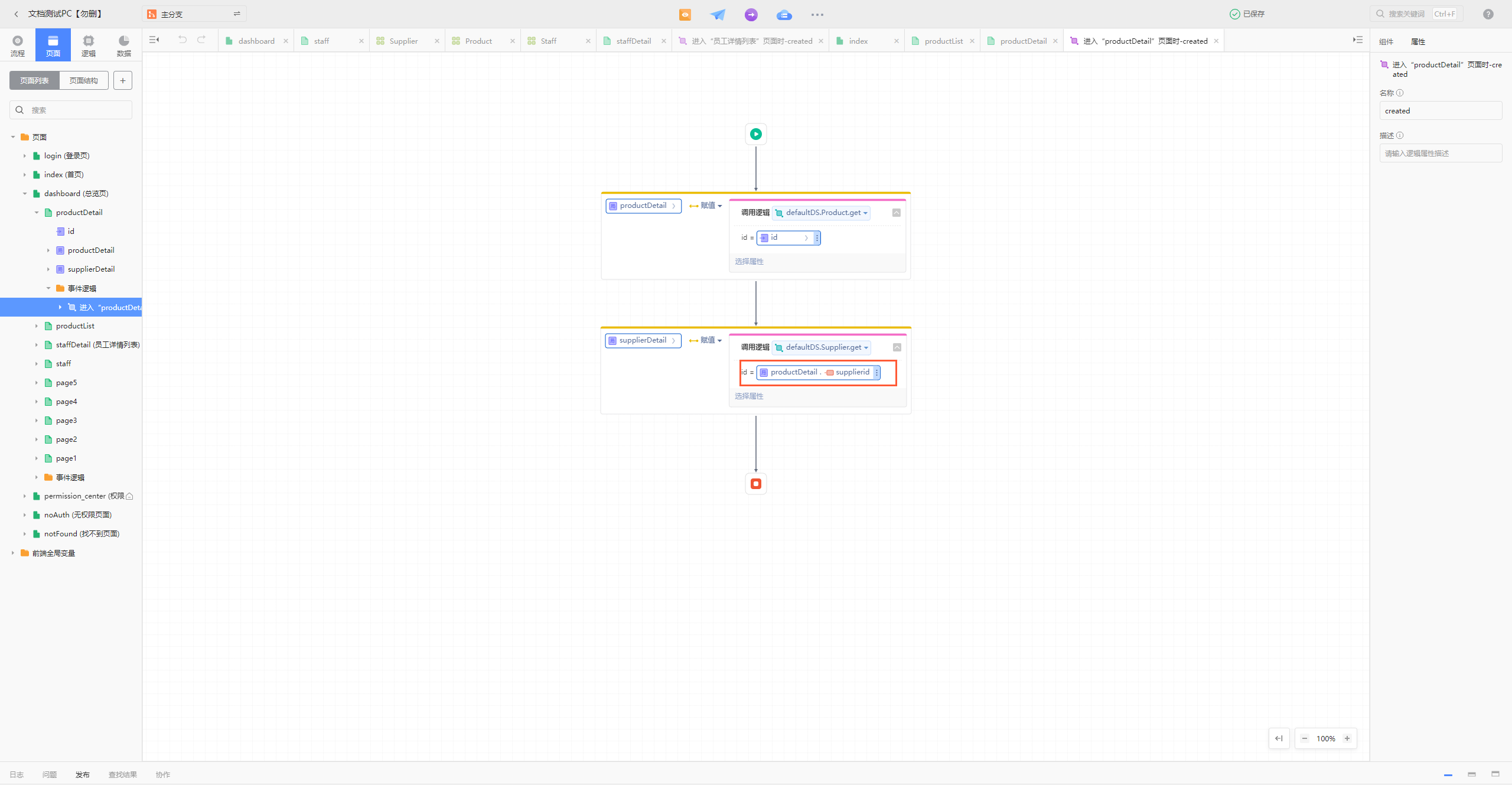The width and height of the screenshot is (1512, 785).
Task: Toggle the right panel collapse icon
Action: pyautogui.click(x=1358, y=40)
